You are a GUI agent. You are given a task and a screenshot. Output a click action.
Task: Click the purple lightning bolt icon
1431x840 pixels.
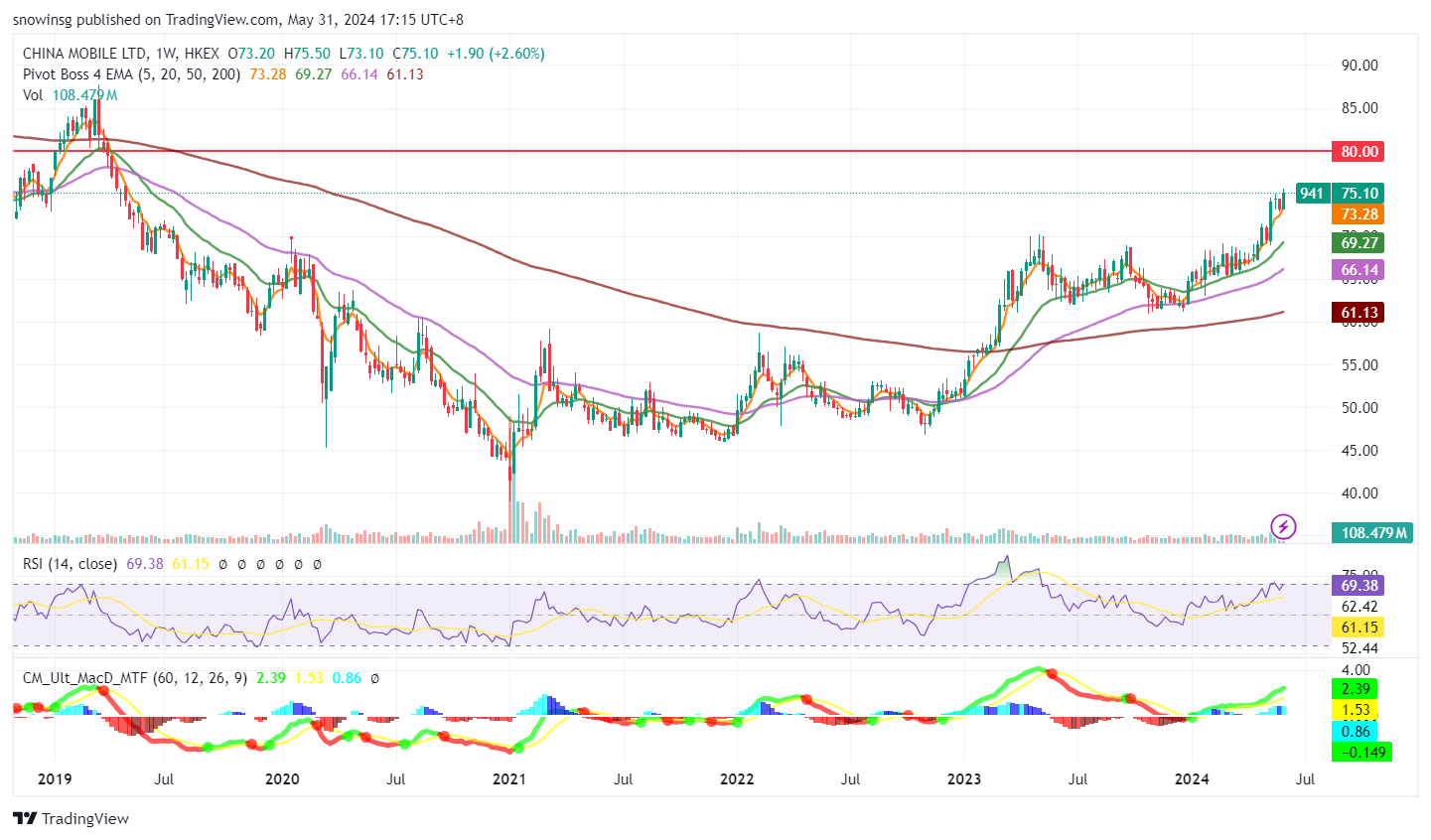pyautogui.click(x=1283, y=526)
